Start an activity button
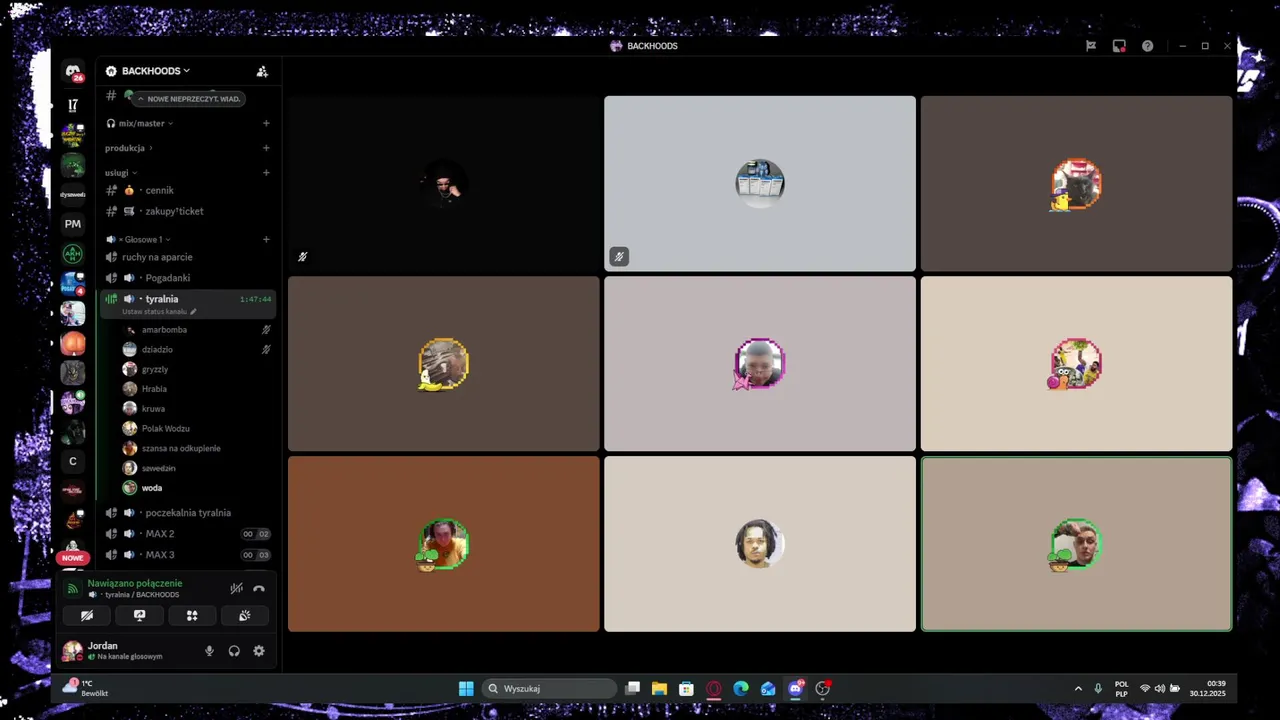Screen dimensions: 1280x720 tap(192, 616)
